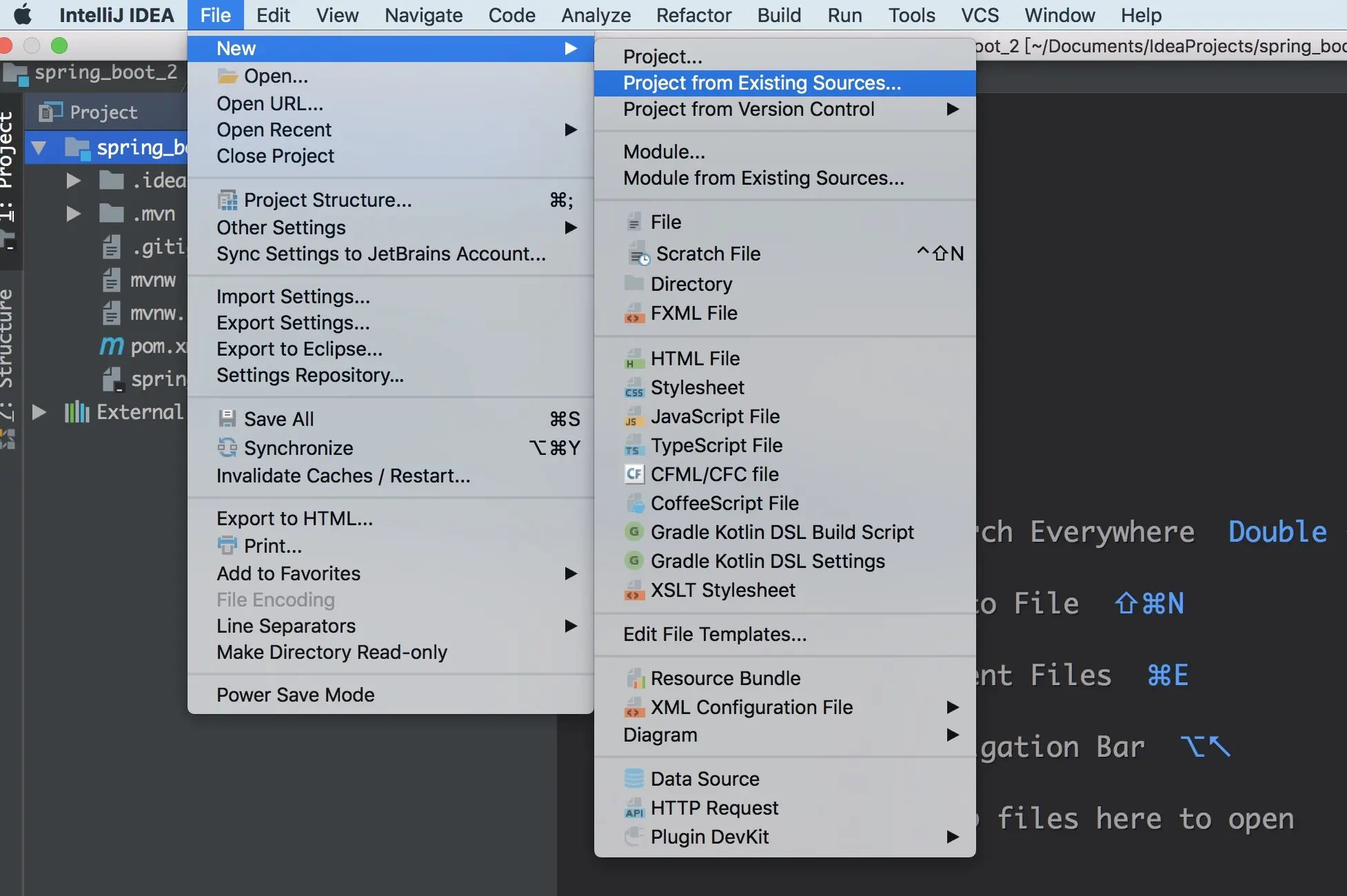
Task: Click the Stylesheet CSS icon
Action: click(x=634, y=388)
